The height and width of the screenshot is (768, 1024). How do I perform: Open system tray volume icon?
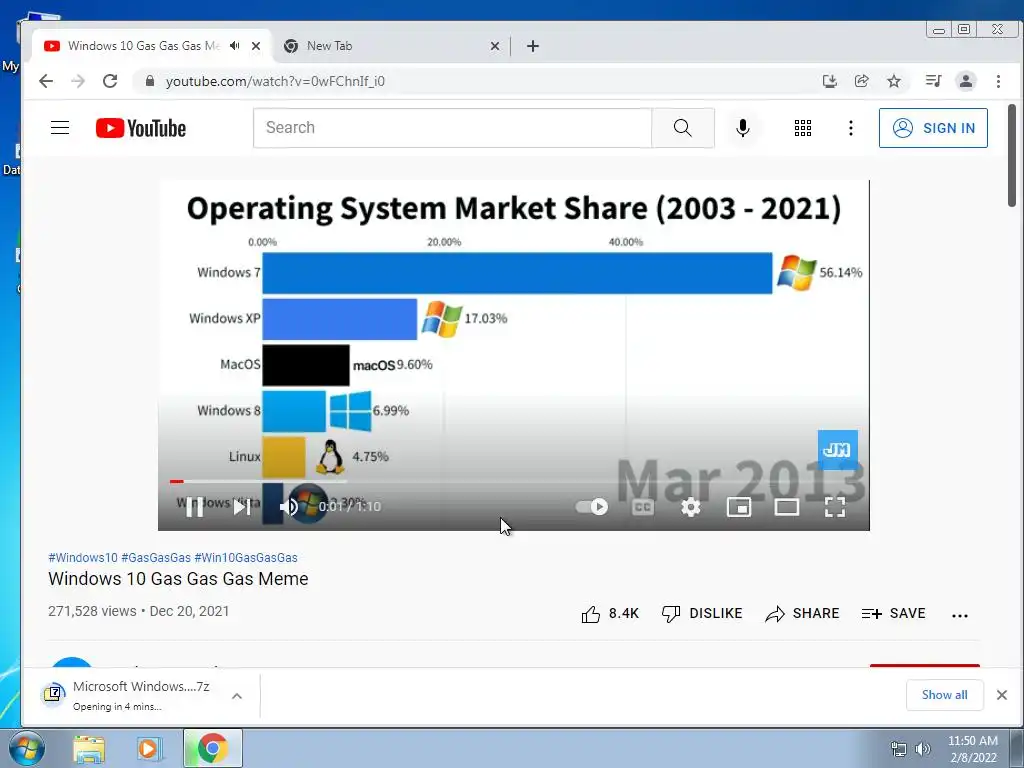coord(923,749)
